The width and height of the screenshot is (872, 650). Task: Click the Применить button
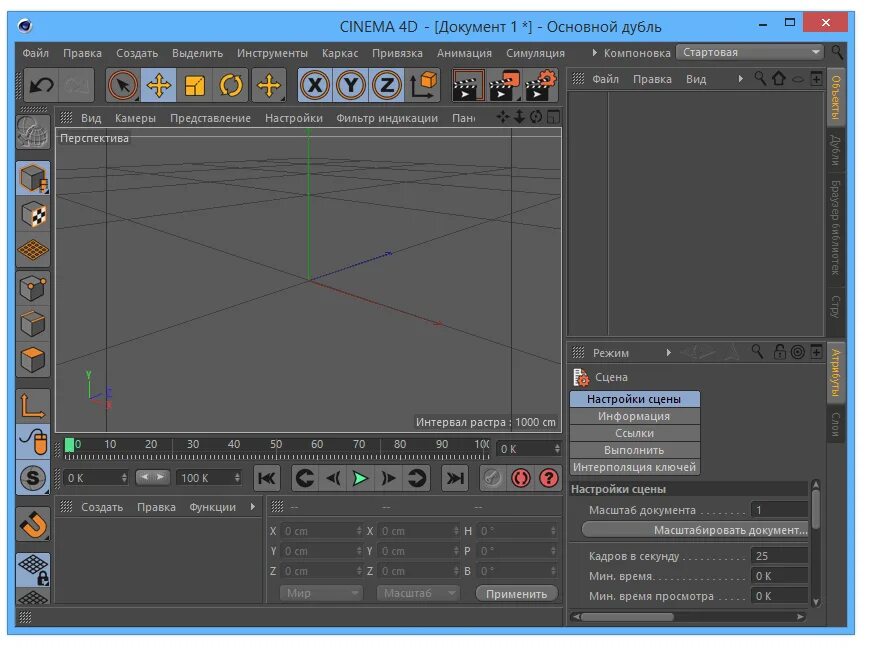[x=516, y=593]
